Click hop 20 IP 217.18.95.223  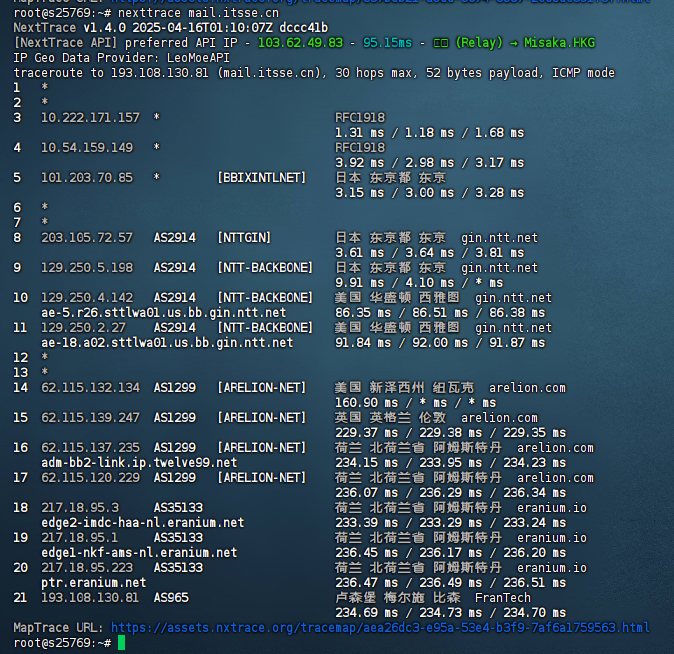(87, 568)
